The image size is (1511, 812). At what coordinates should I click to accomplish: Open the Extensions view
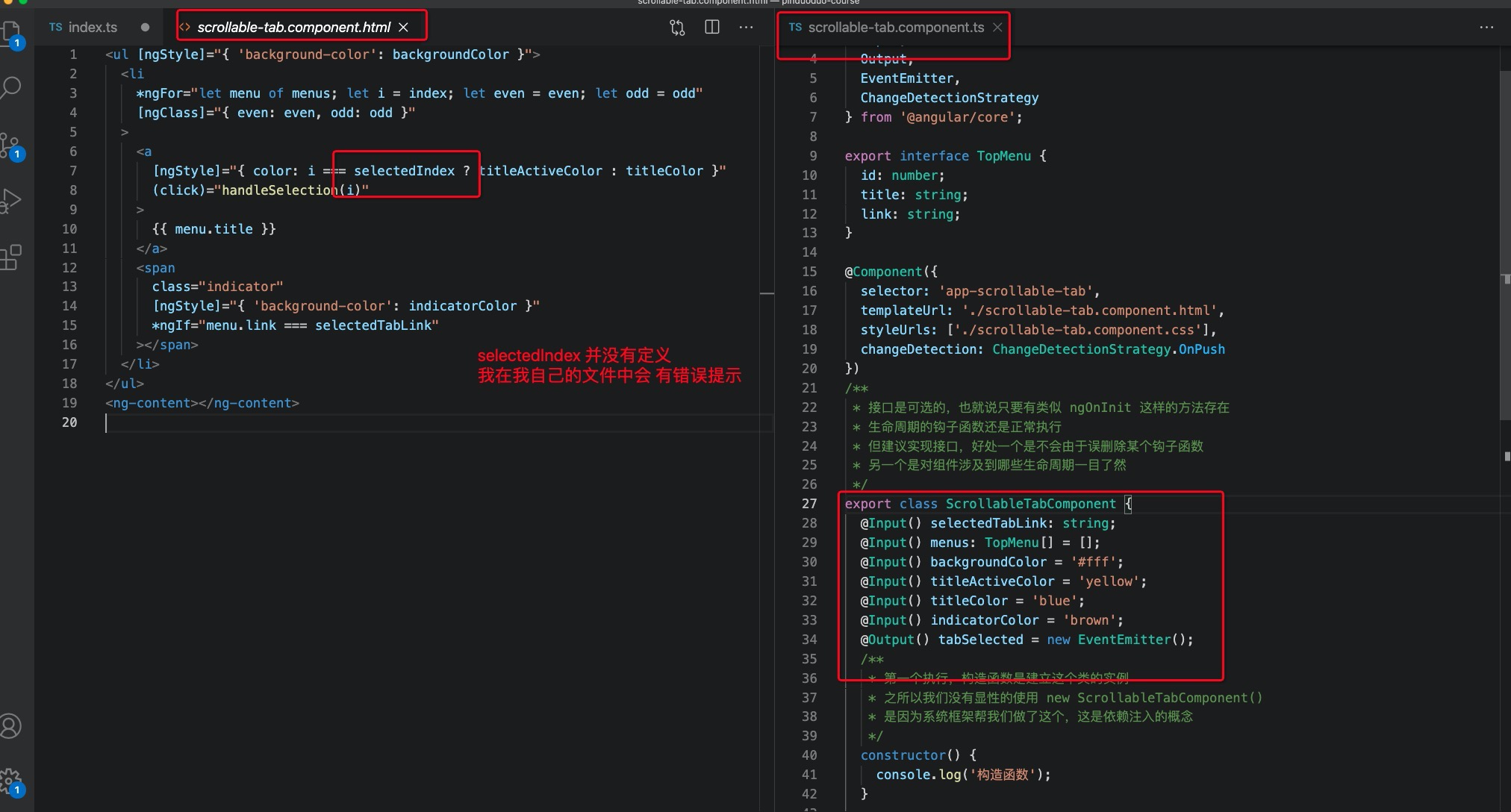(10, 257)
